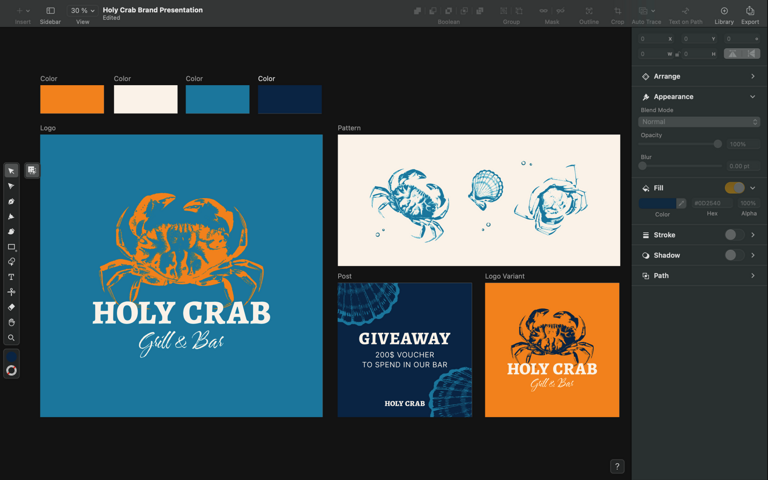The width and height of the screenshot is (768, 480).
Task: Click the Holy Crab Brand Presentation title
Action: point(153,10)
